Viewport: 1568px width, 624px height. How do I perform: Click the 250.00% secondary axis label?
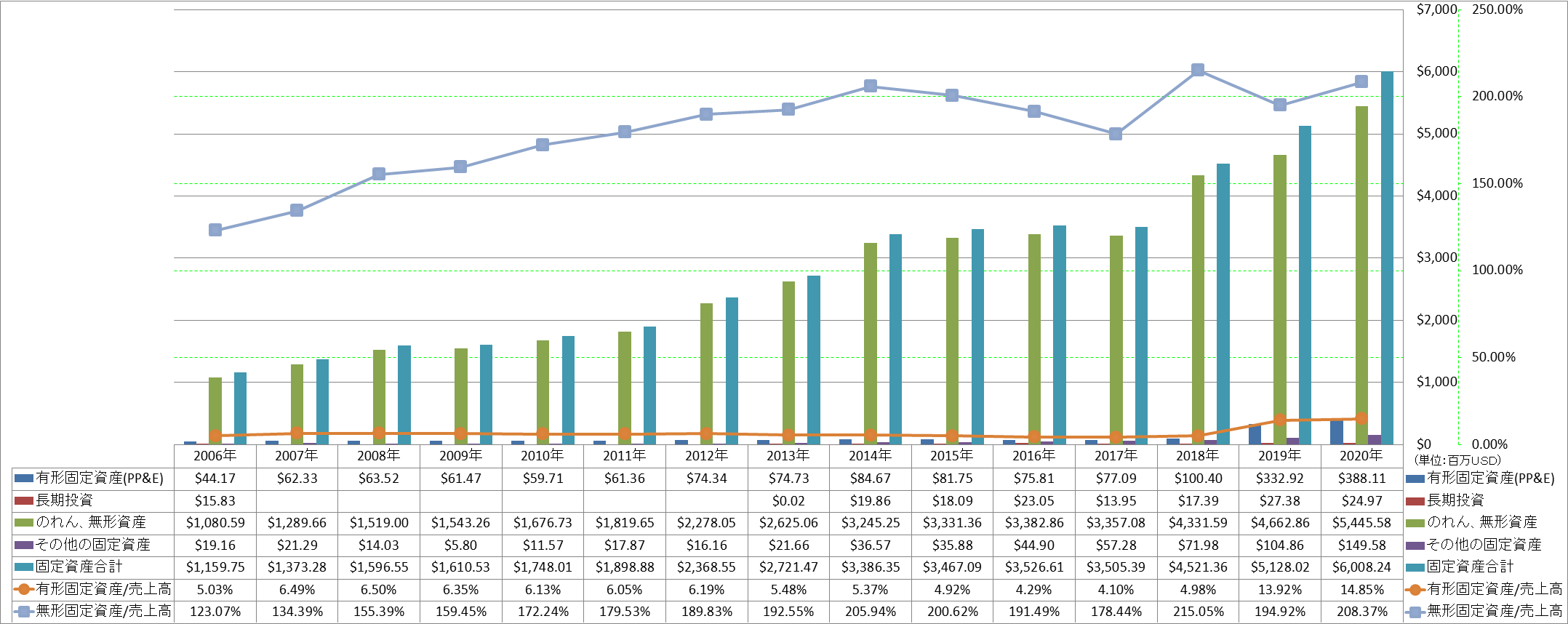coord(1497,9)
